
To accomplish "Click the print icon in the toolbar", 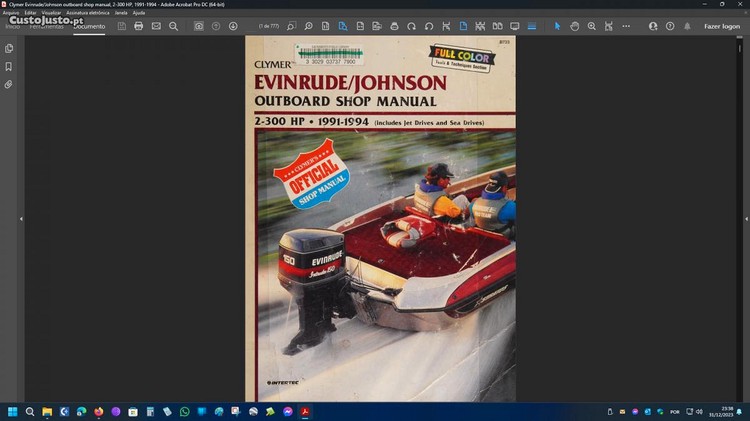I will click(139, 26).
